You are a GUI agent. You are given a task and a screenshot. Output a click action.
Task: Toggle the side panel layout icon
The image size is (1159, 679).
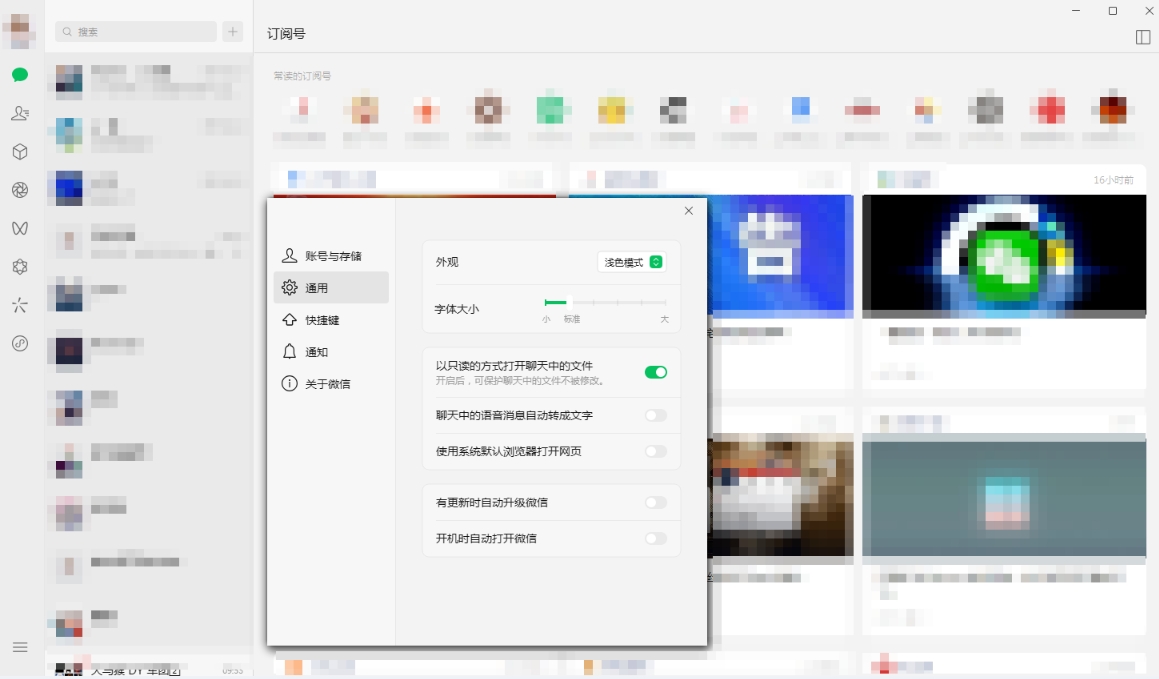1143,36
